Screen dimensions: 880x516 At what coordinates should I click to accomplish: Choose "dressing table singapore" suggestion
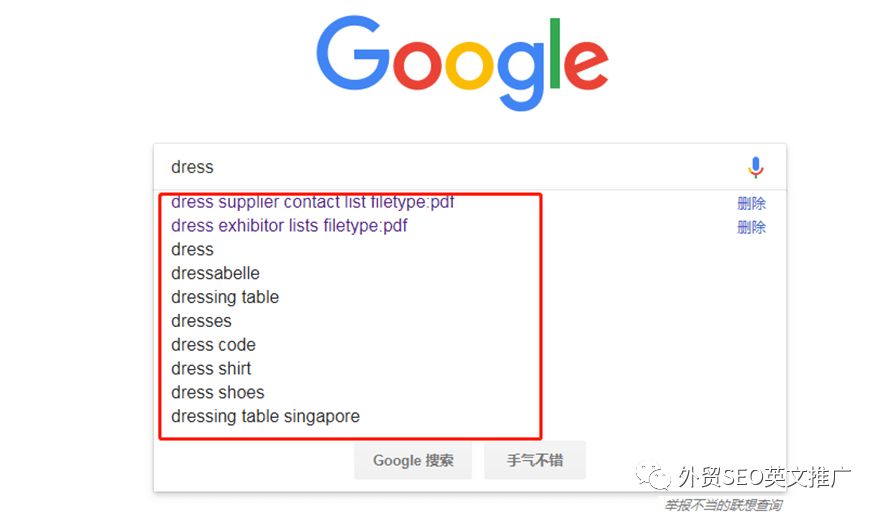pos(265,417)
